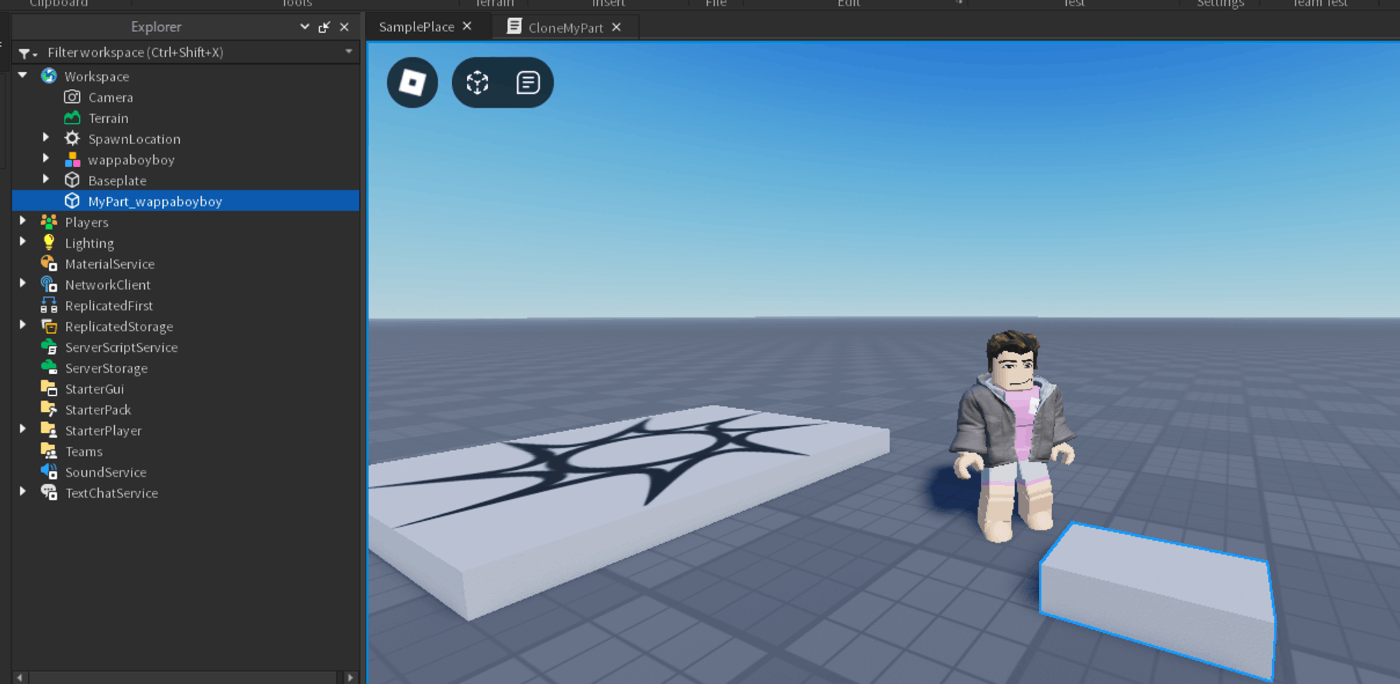Select the Teams label
This screenshot has height=684, width=1400.
84,452
